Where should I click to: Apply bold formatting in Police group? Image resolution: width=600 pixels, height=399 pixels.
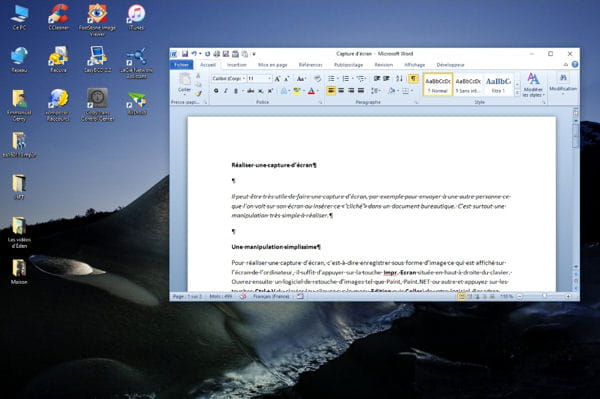tap(216, 91)
